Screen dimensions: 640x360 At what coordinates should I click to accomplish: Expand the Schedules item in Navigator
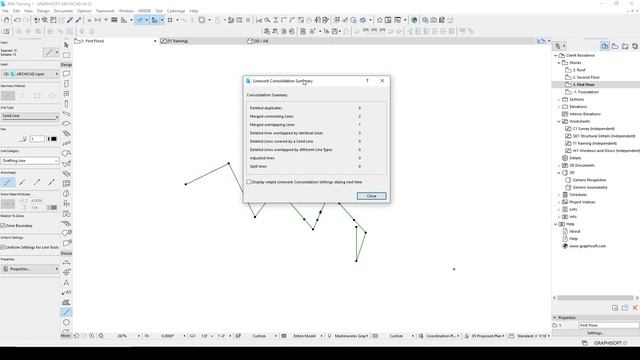click(x=559, y=195)
